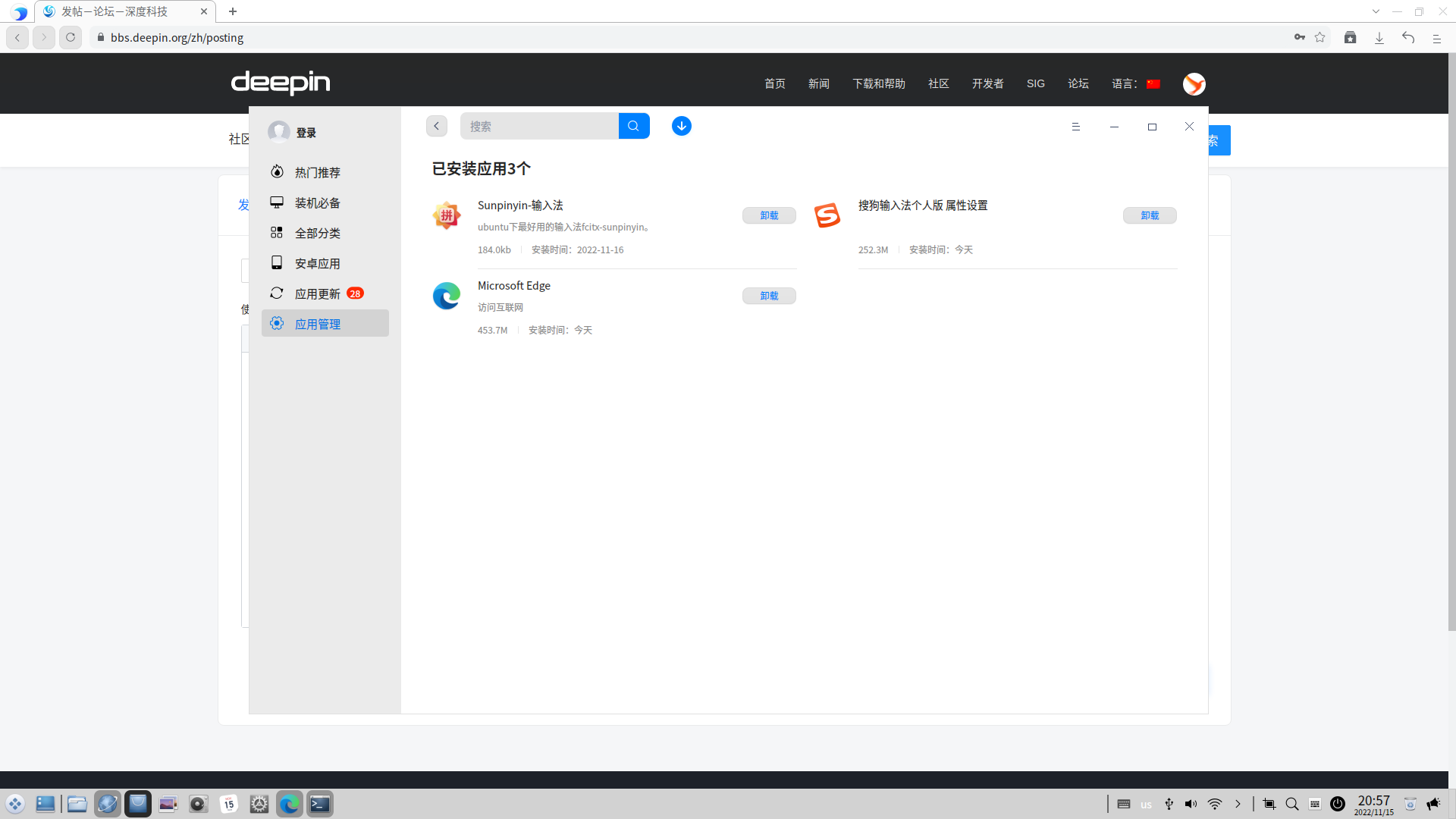Viewport: 1456px width, 819px height.
Task: Open the screenshot tool in the system tray
Action: pyautogui.click(x=1268, y=804)
